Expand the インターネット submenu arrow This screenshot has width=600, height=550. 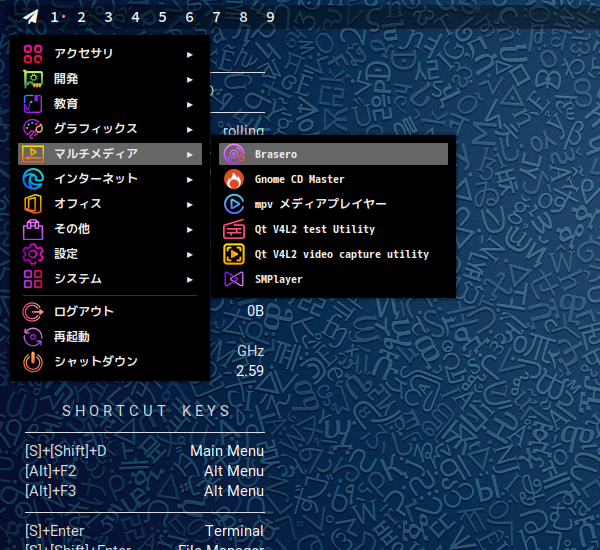[x=189, y=180]
